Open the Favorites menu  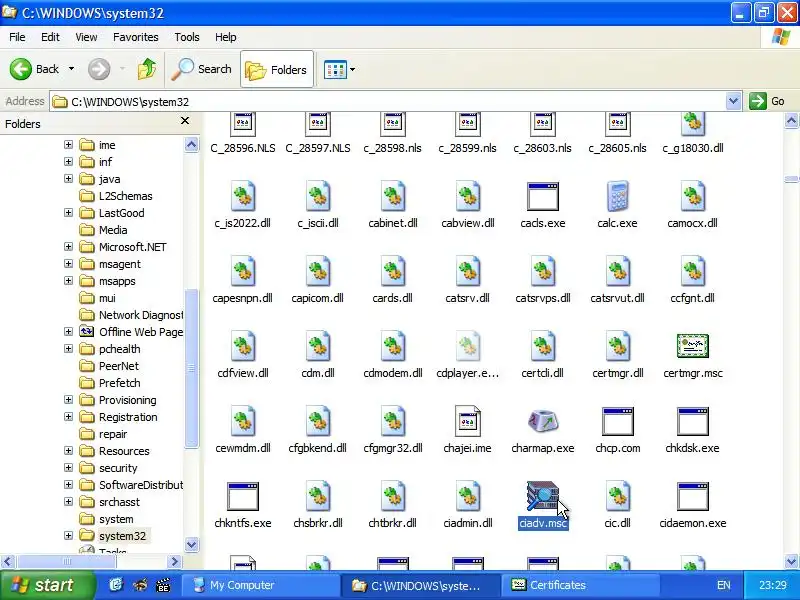tap(136, 37)
